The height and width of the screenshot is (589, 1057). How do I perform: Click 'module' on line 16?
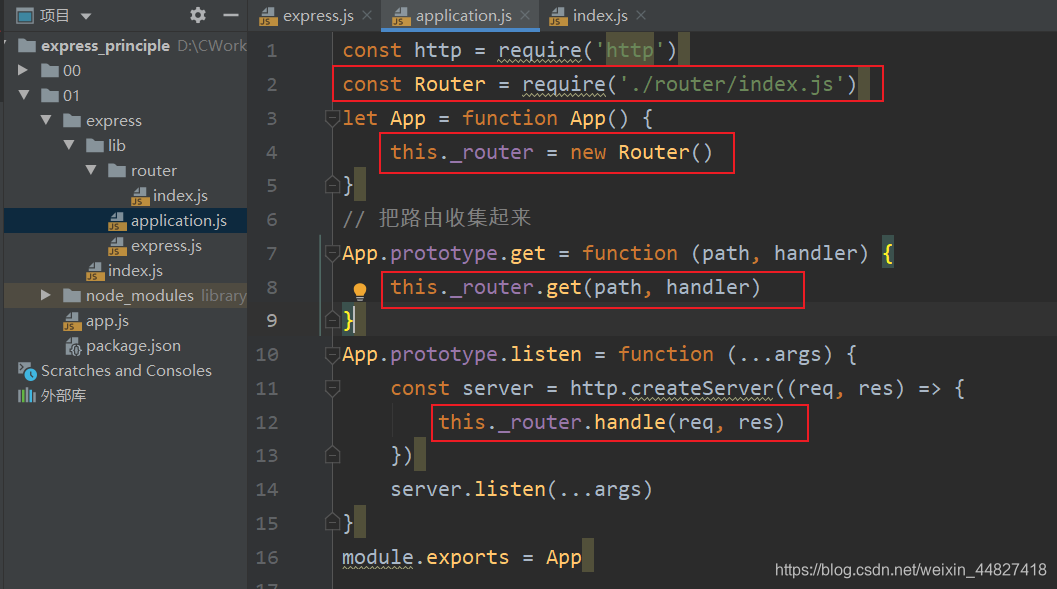click(x=378, y=557)
